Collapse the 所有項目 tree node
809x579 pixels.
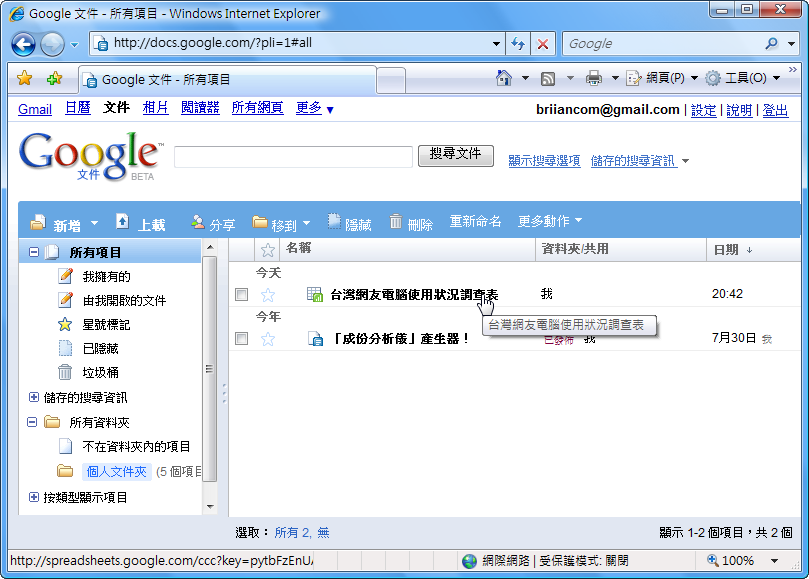tap(34, 252)
